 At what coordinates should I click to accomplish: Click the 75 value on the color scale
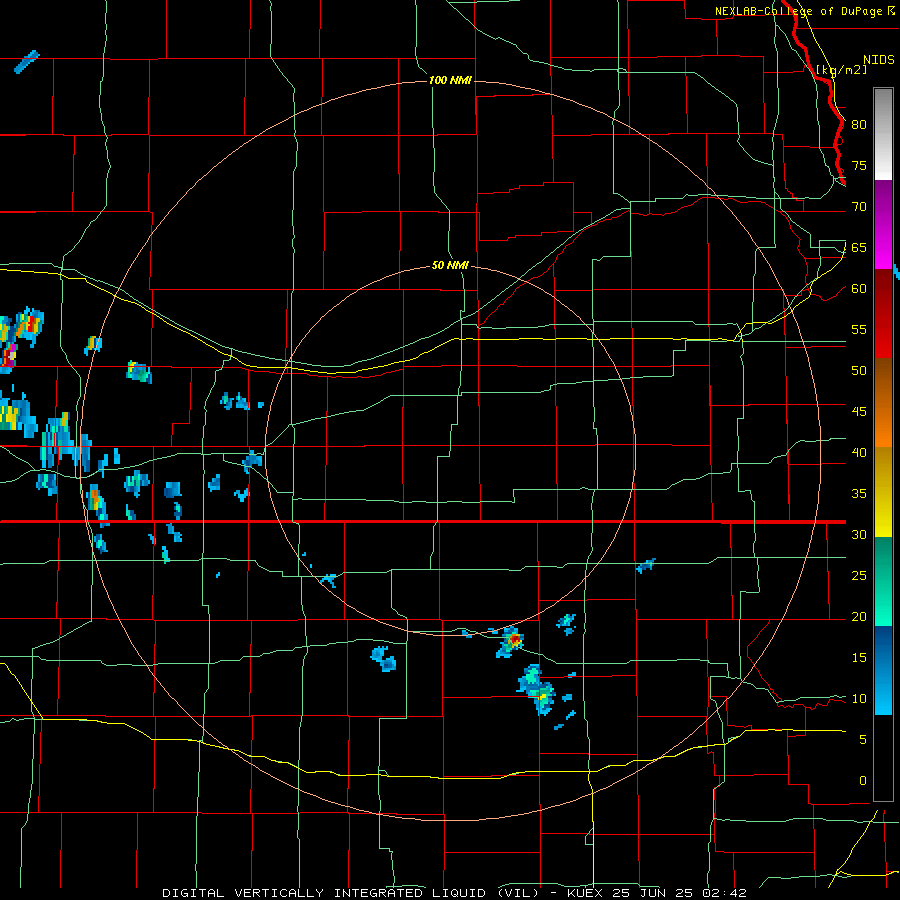click(x=859, y=165)
